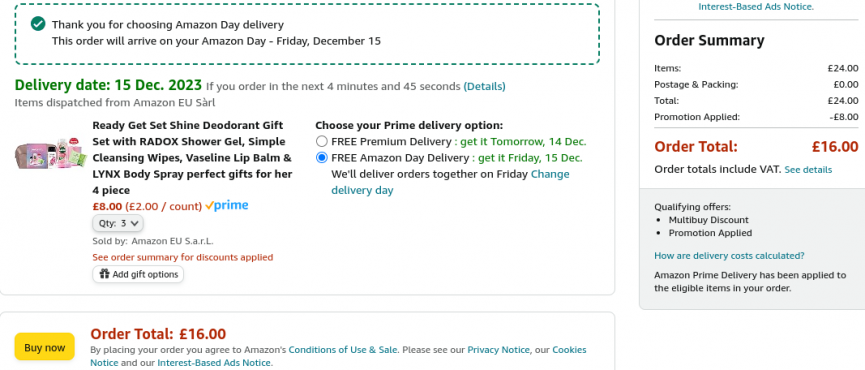865x370 pixels.
Task: Open the Qty: 3 dropdown
Action: tap(118, 223)
